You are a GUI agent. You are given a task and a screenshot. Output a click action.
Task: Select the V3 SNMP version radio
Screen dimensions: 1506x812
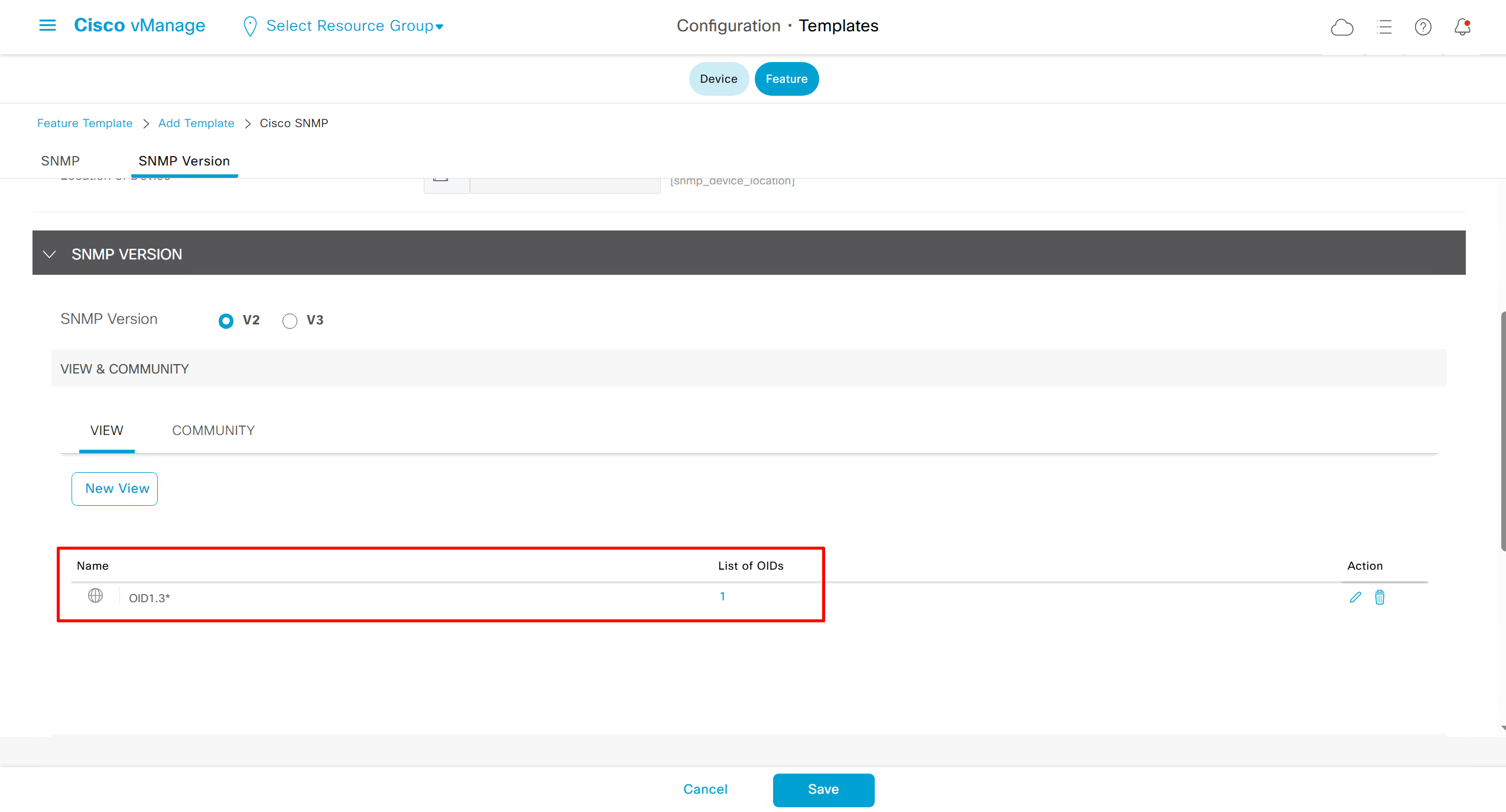pyautogui.click(x=290, y=321)
